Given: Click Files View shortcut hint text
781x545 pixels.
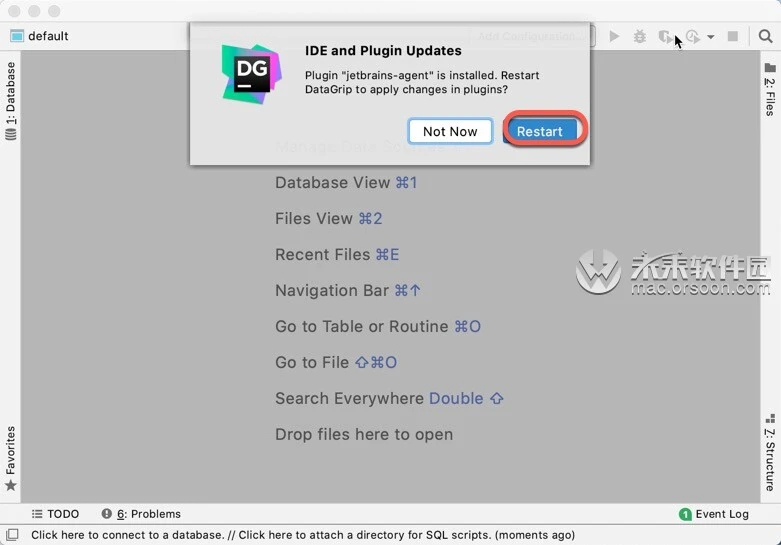Looking at the screenshot, I should coord(329,218).
